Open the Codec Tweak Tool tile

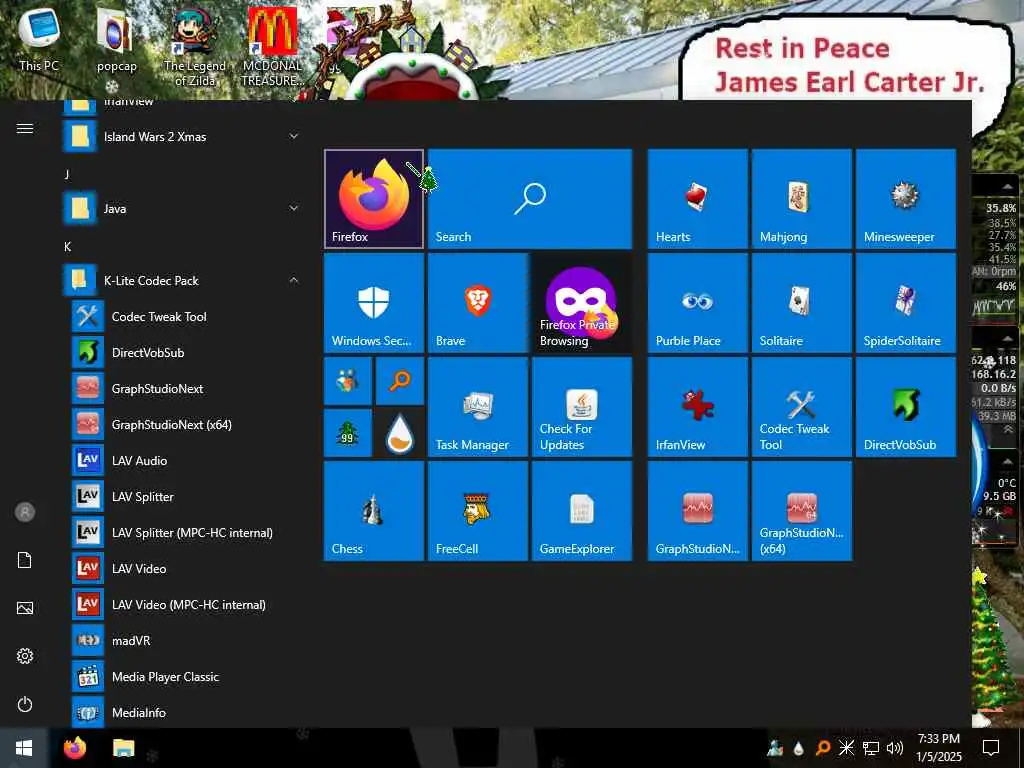click(801, 407)
